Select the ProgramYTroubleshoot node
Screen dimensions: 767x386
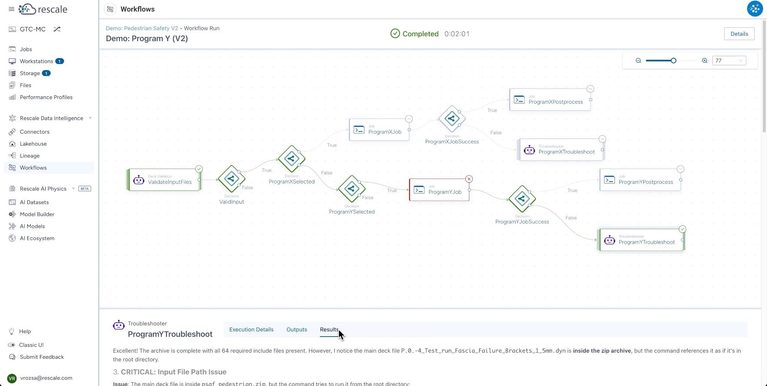(x=641, y=240)
